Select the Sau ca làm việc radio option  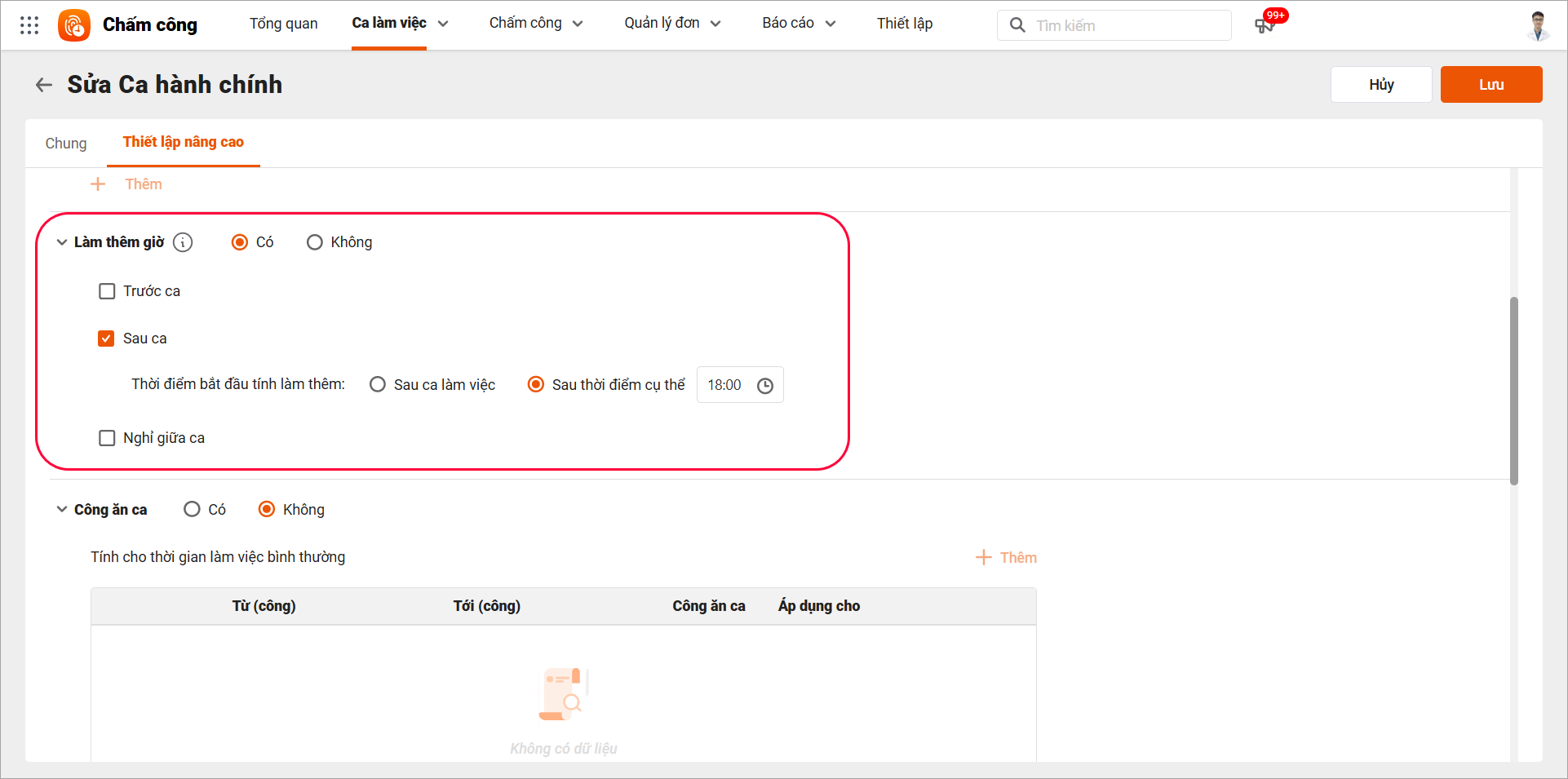pyautogui.click(x=378, y=384)
